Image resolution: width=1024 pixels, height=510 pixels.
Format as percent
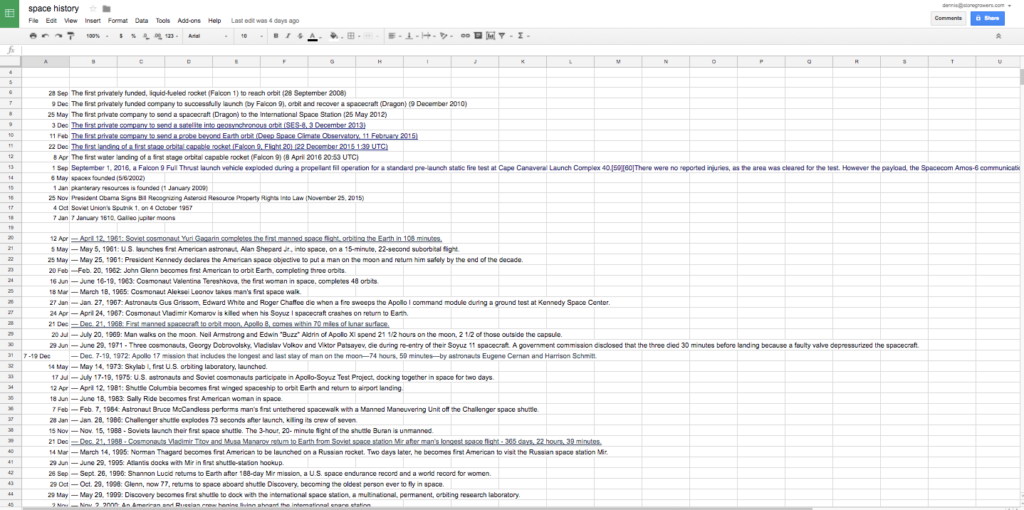tap(133, 36)
